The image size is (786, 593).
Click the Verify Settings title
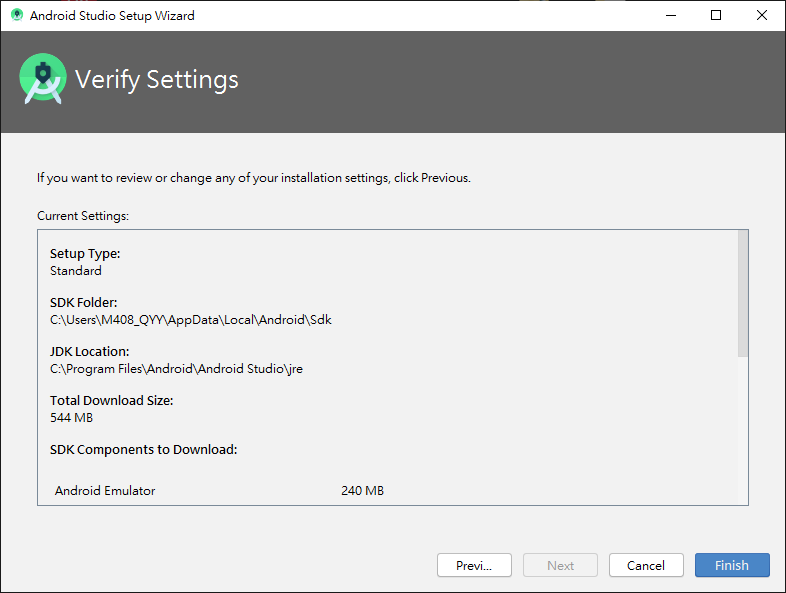pyautogui.click(x=156, y=80)
